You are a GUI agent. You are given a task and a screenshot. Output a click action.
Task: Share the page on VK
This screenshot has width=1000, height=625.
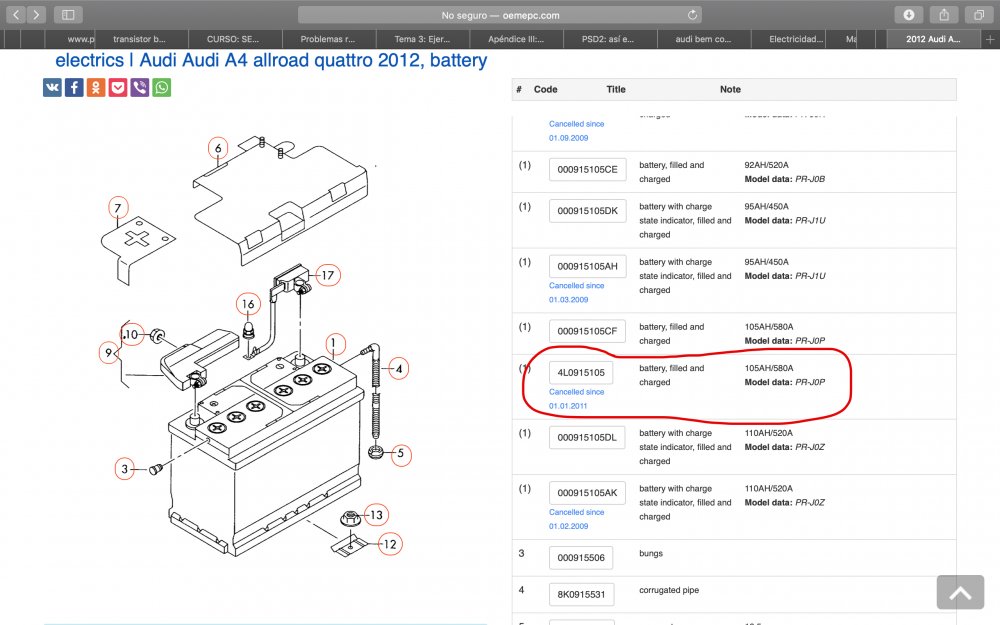[52, 87]
